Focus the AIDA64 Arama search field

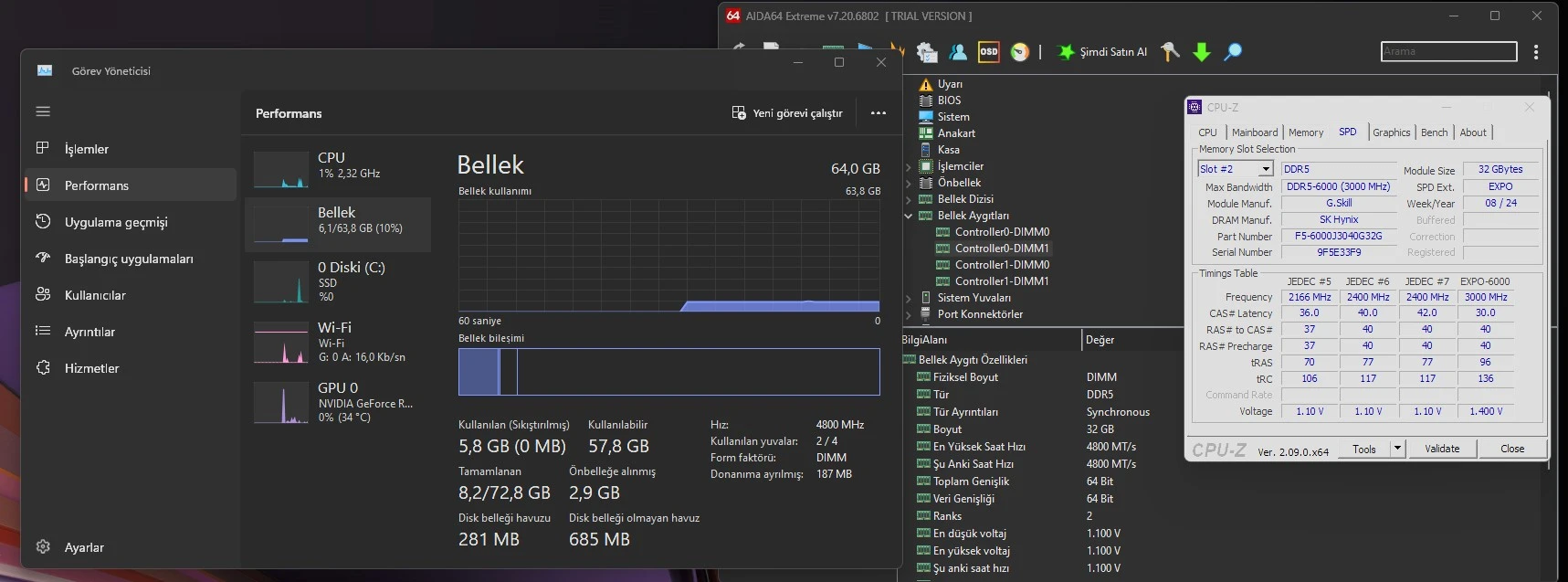pyautogui.click(x=1448, y=51)
